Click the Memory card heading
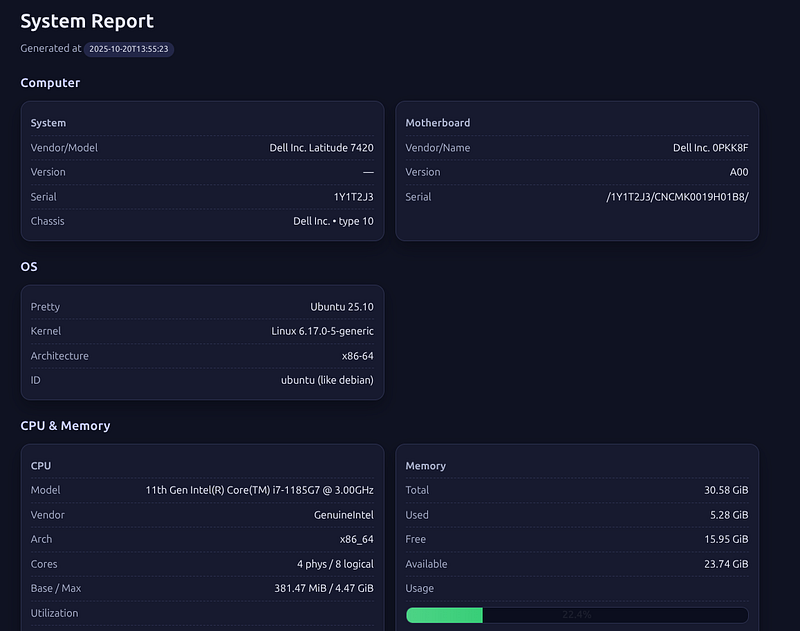800x631 pixels. click(x=426, y=466)
